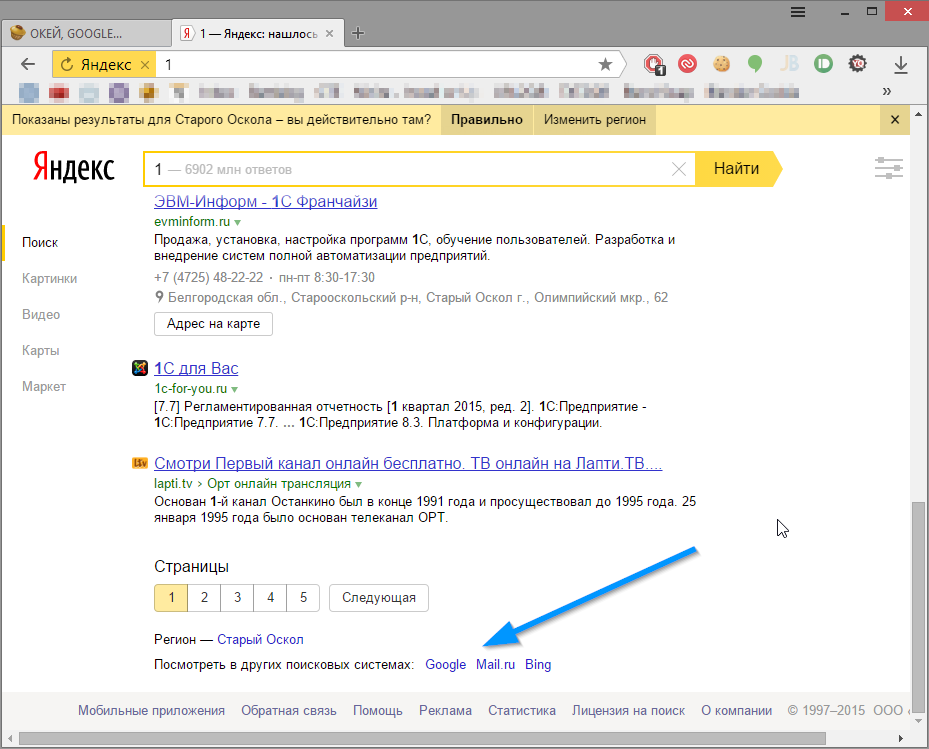
Task: Click the Lapti.TV result favicon
Action: click(x=140, y=463)
